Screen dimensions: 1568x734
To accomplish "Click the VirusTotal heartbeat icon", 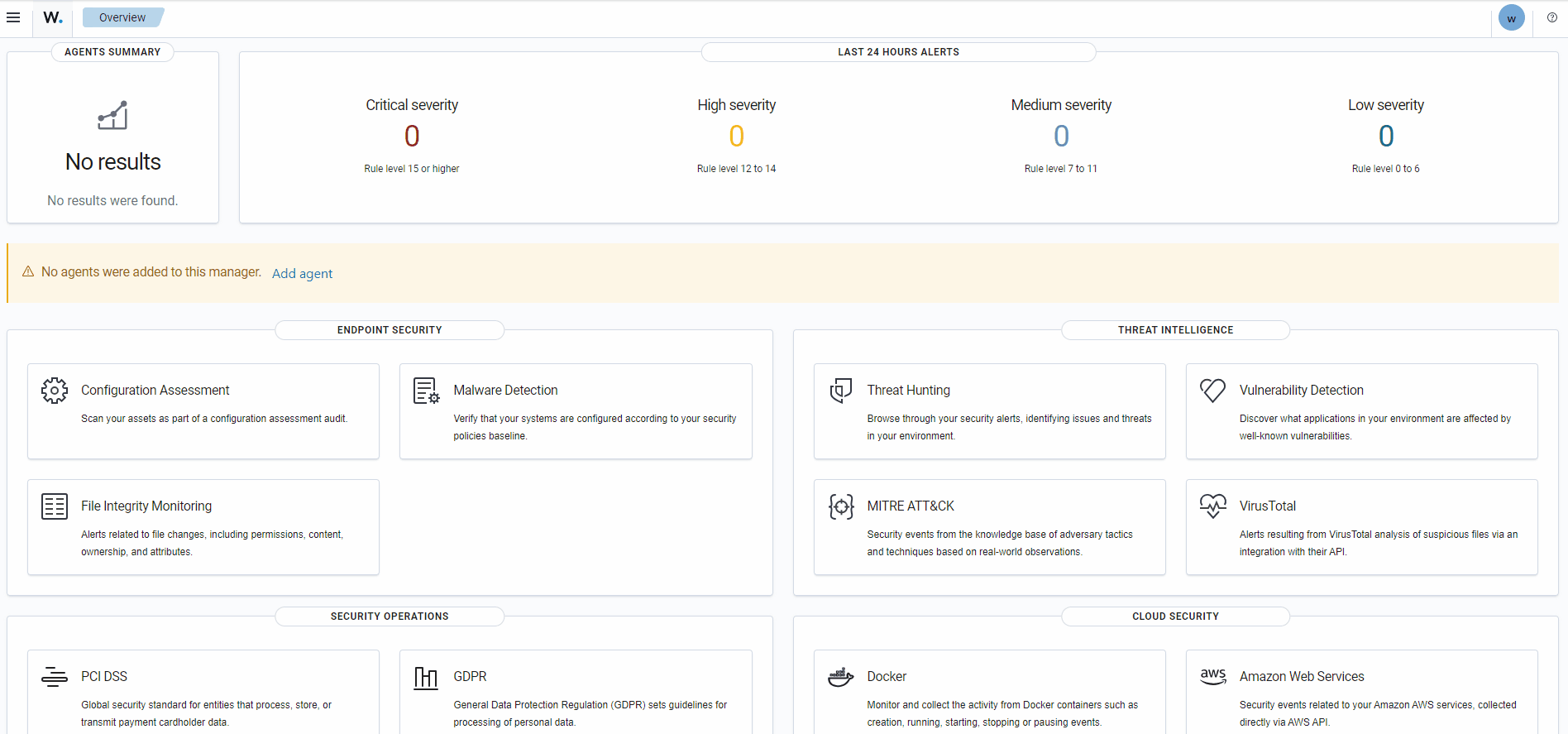I will point(1212,506).
